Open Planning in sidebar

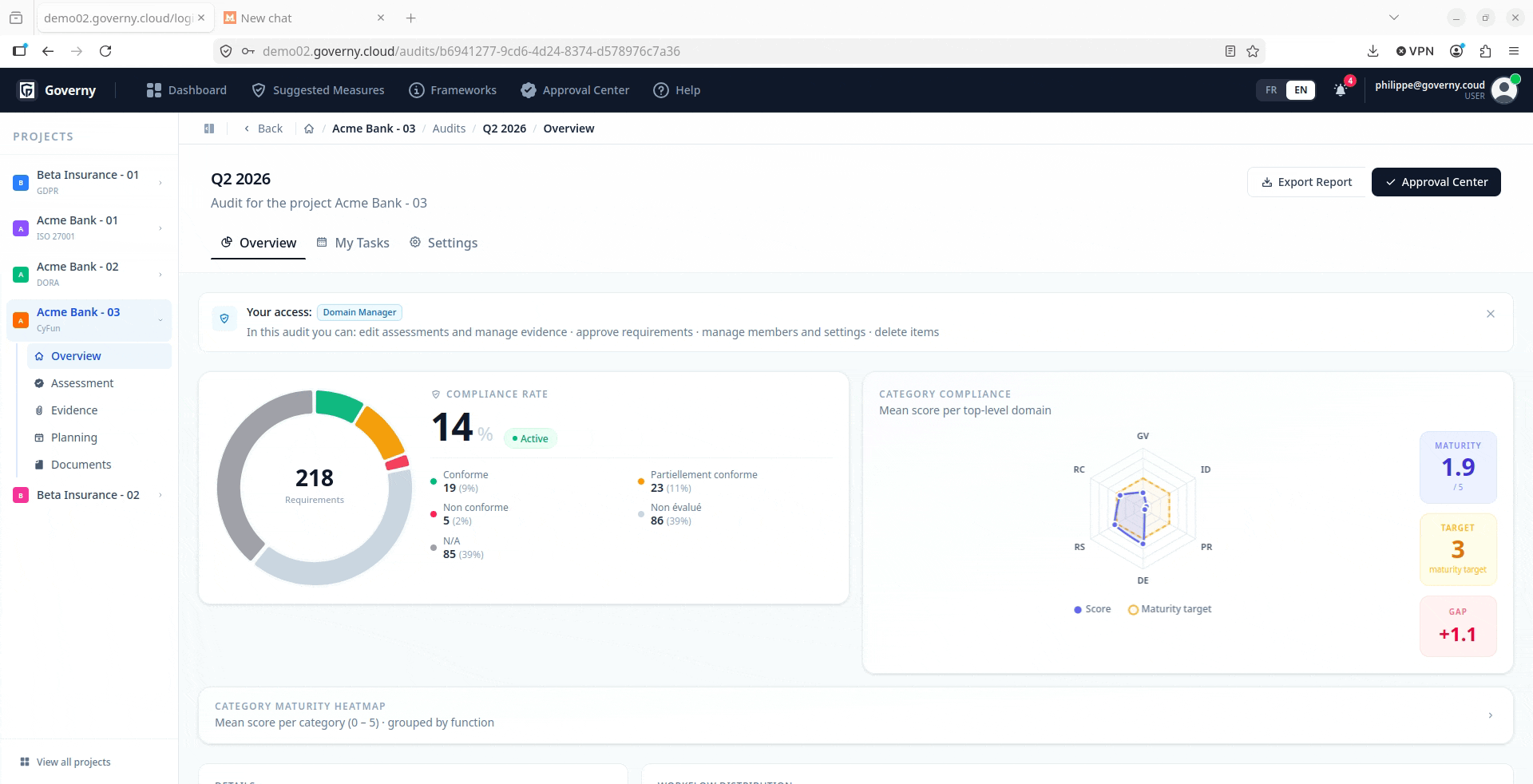pos(99,438)
